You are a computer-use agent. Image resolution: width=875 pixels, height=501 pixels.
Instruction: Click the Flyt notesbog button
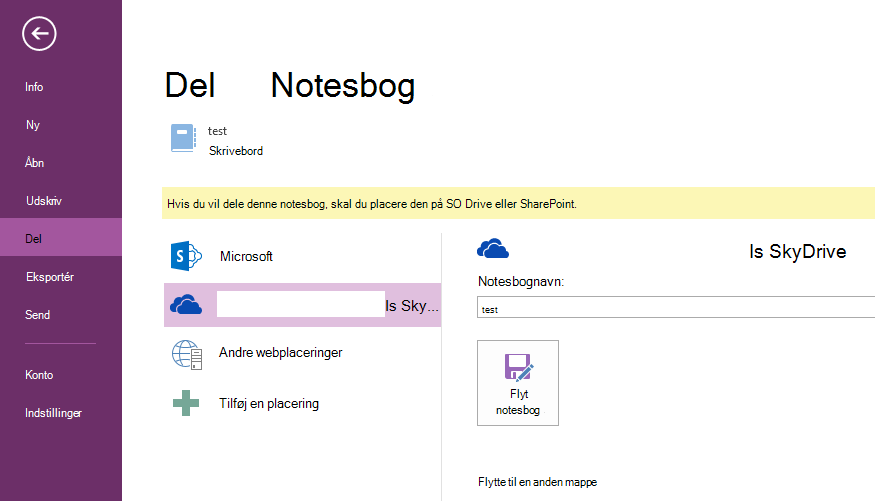518,383
